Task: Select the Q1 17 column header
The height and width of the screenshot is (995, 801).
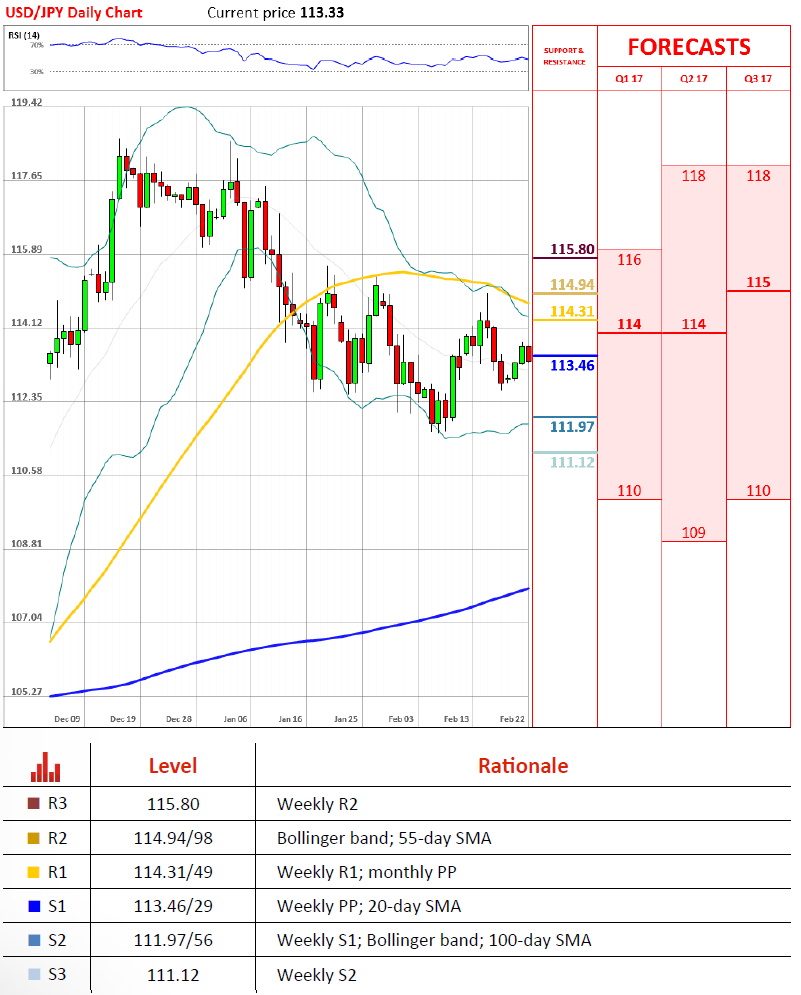Action: (x=629, y=79)
